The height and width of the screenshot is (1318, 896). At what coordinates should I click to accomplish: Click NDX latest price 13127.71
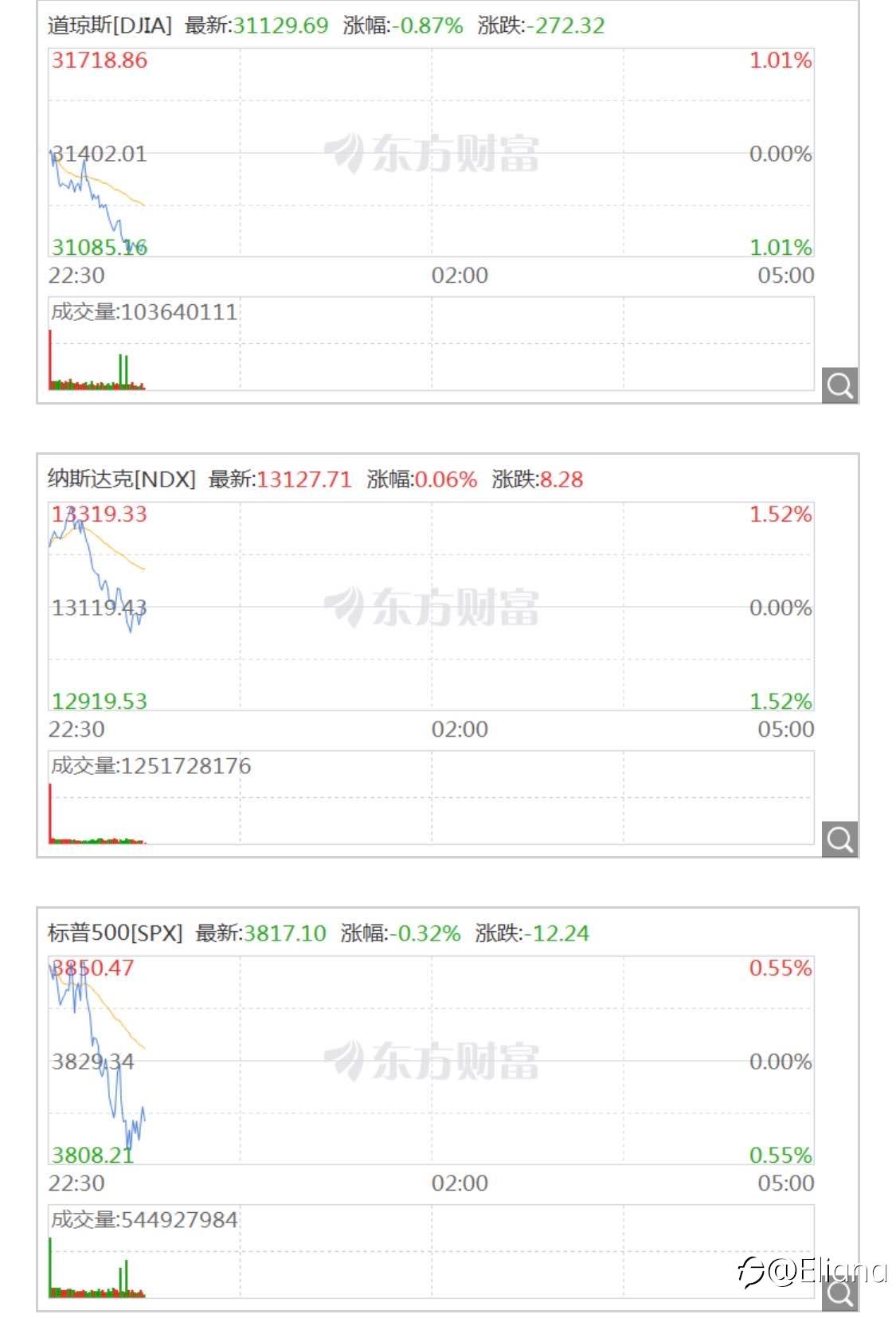(x=303, y=479)
